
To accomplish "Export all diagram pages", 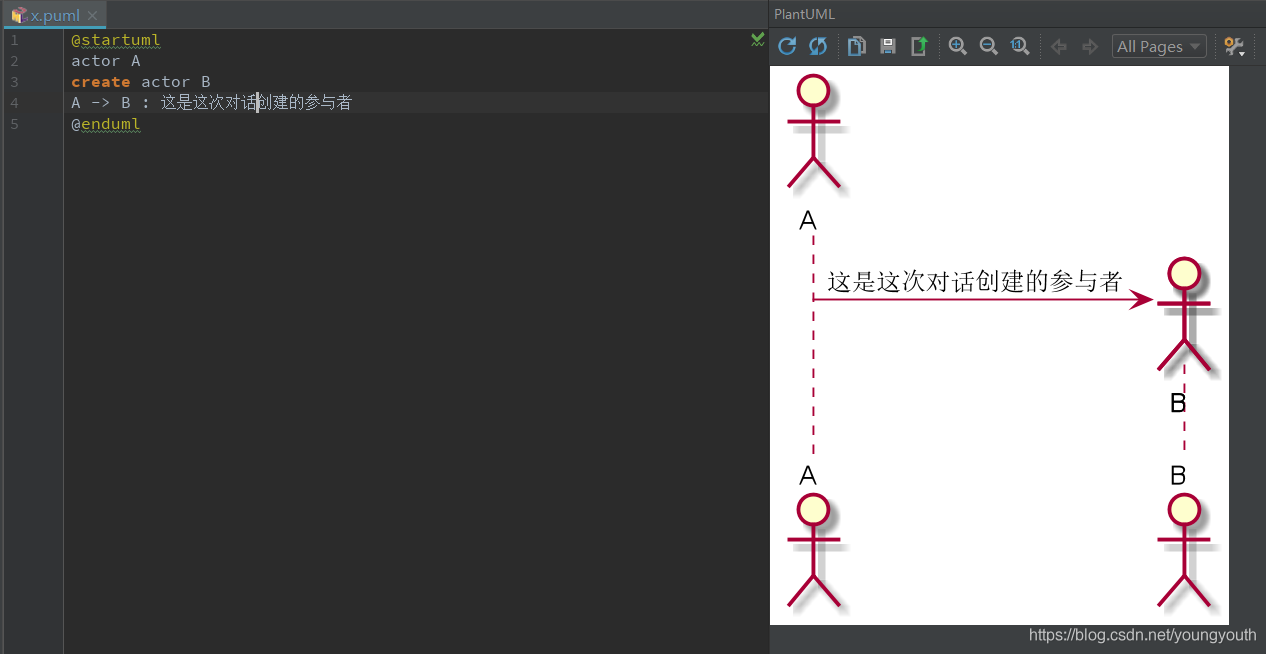I will (x=919, y=46).
